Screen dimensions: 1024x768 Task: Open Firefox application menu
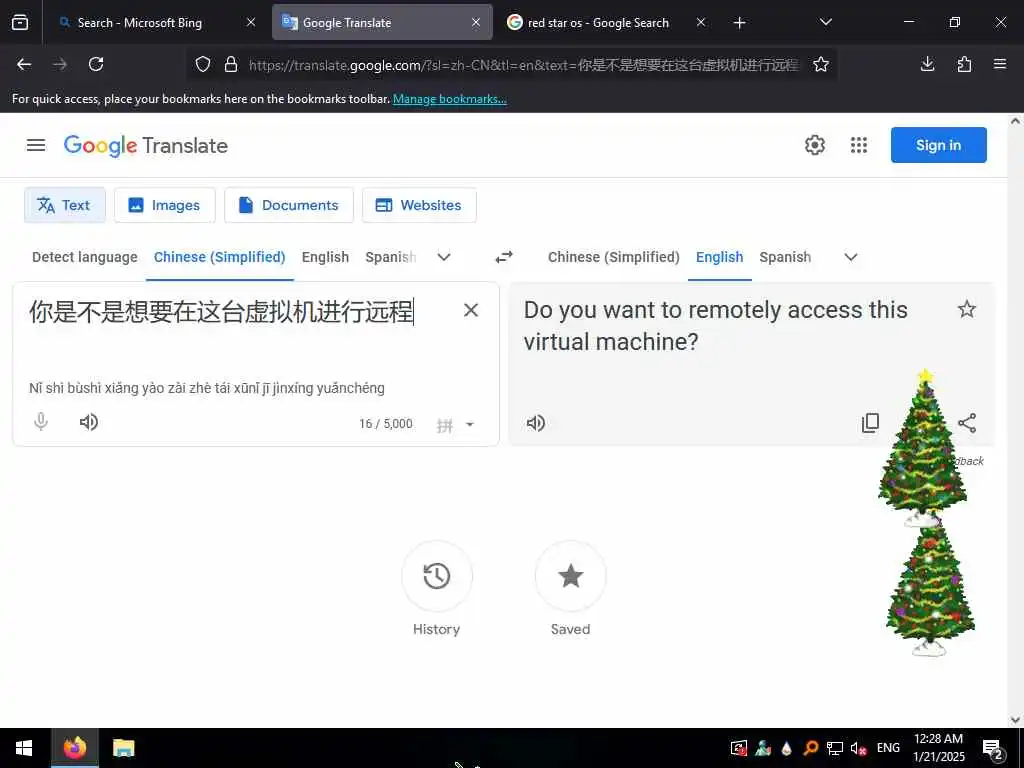pyautogui.click(x=1000, y=64)
